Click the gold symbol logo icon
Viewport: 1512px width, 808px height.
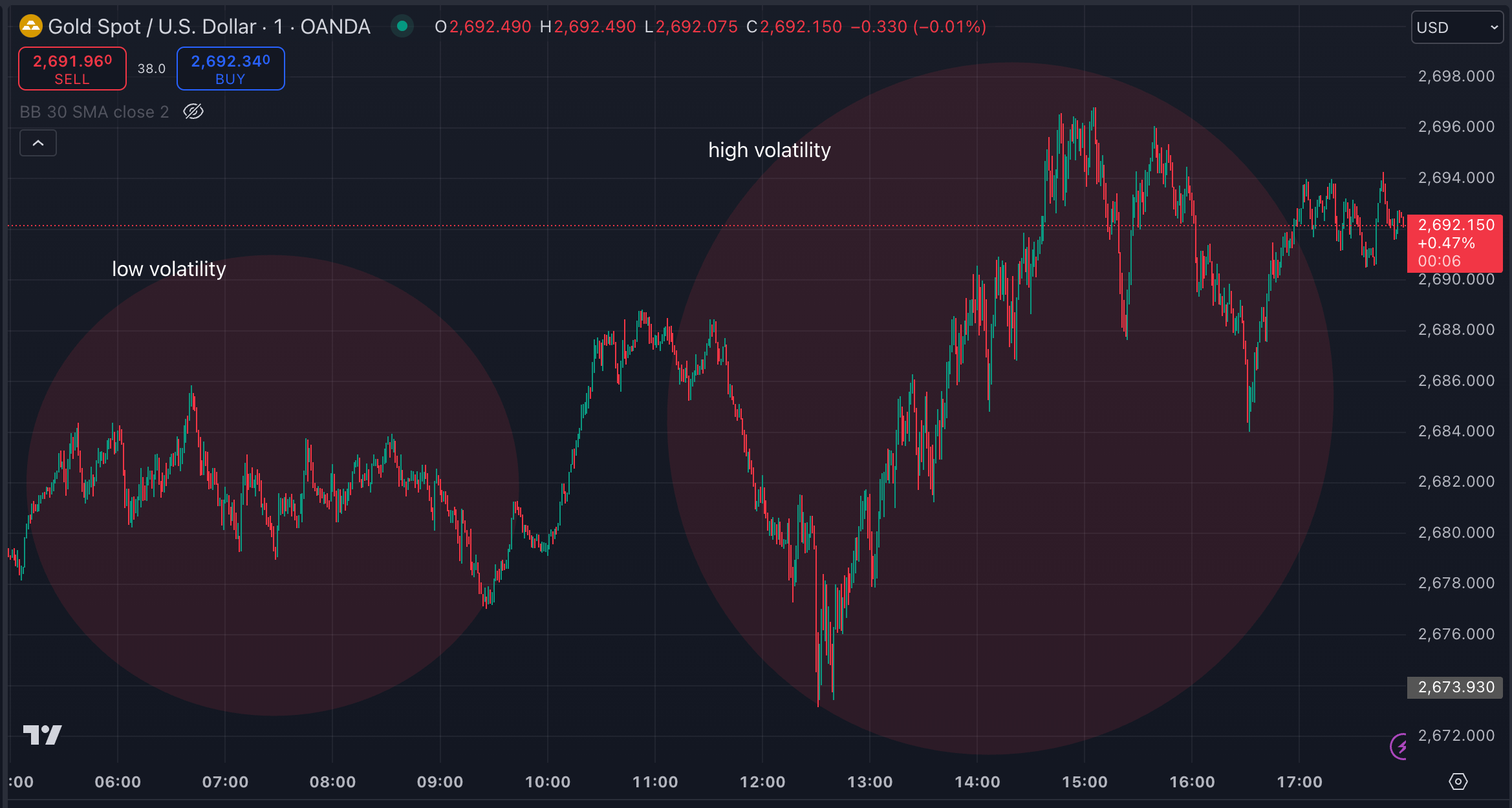(30, 27)
